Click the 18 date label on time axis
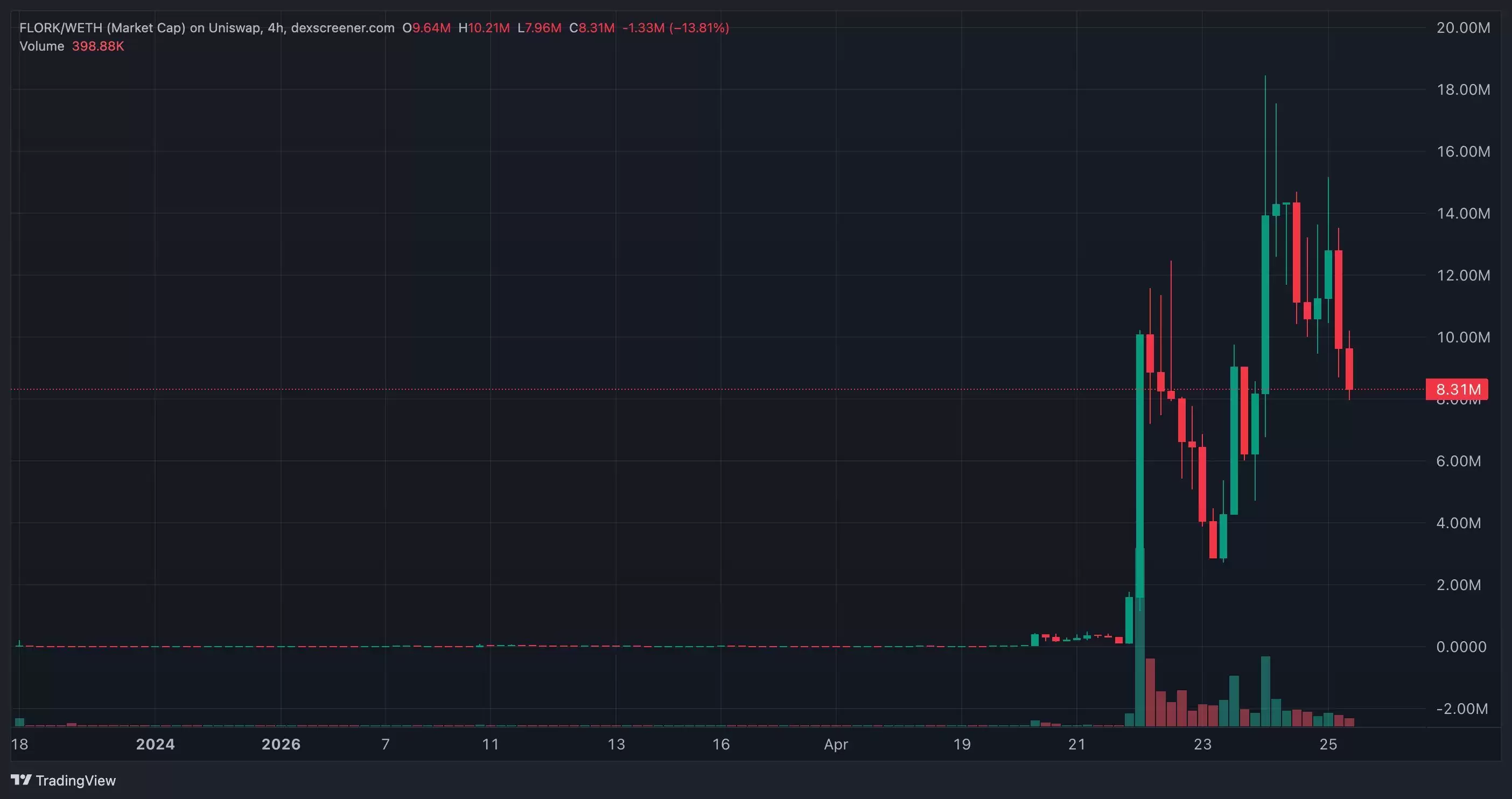 coord(19,745)
